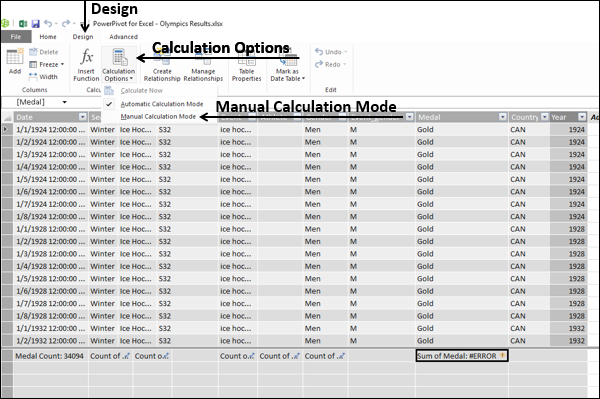Click the Undo button in Edit group

click(x=331, y=52)
